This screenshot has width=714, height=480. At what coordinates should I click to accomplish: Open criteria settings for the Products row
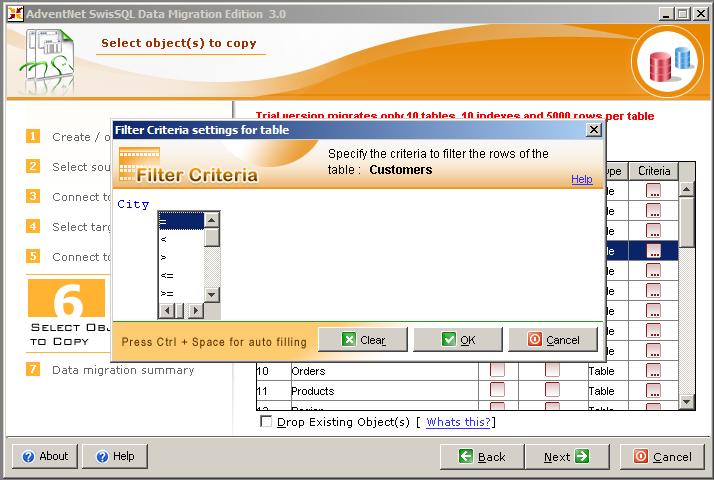tap(653, 391)
